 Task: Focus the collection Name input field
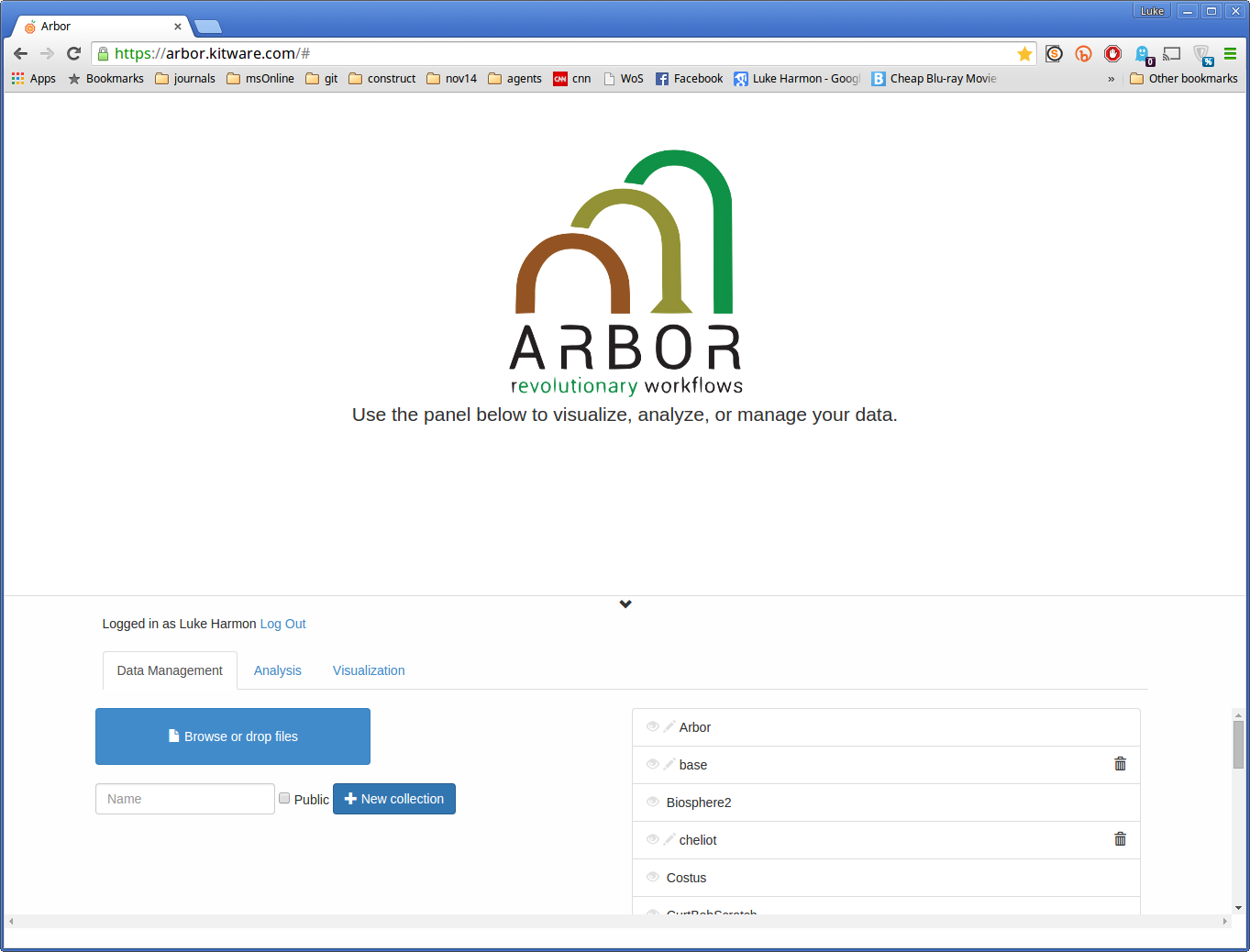(185, 799)
